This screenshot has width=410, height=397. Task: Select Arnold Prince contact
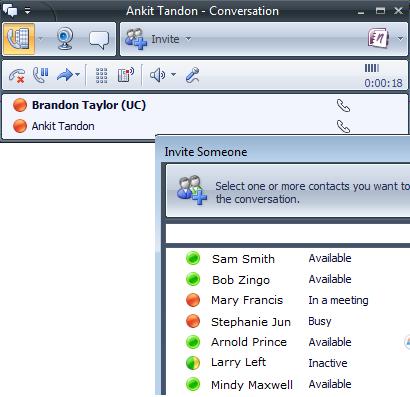(249, 342)
